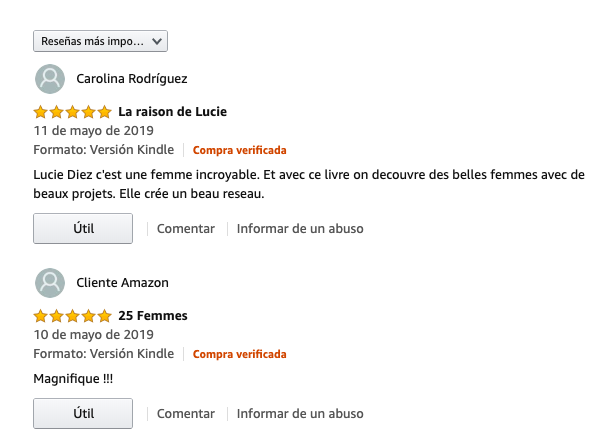This screenshot has width=616, height=445.
Task: Click Comentar under the 'Magnifique !!!' review
Action: (x=186, y=414)
